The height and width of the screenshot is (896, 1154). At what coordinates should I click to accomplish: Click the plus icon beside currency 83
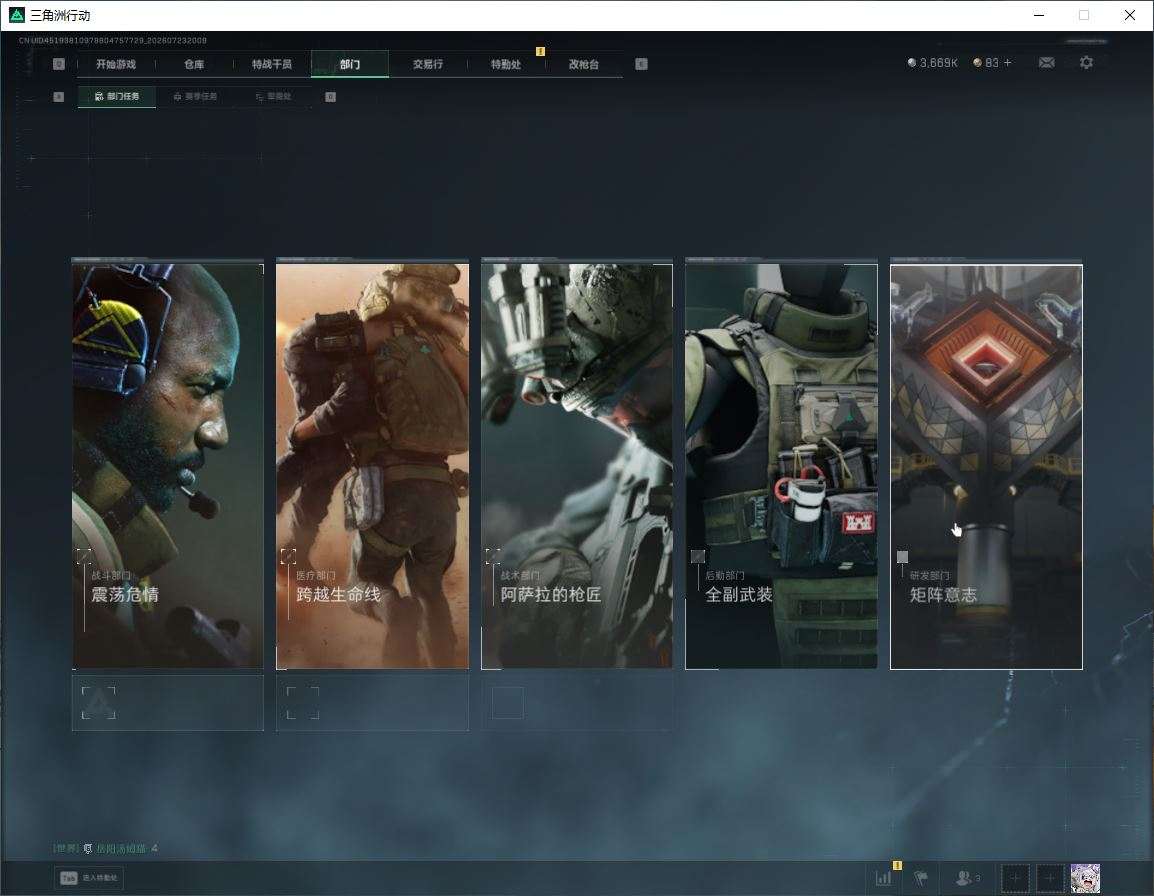click(x=1008, y=63)
